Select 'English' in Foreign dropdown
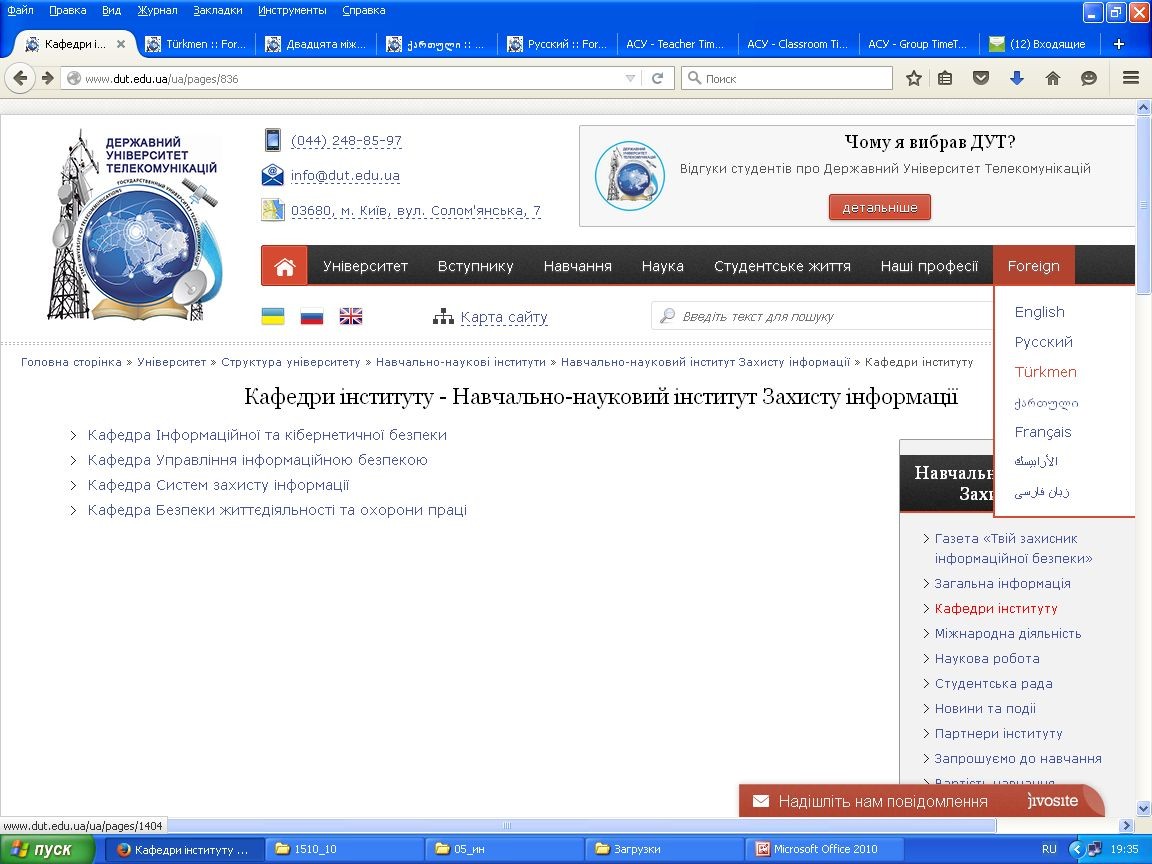 pyautogui.click(x=1040, y=312)
